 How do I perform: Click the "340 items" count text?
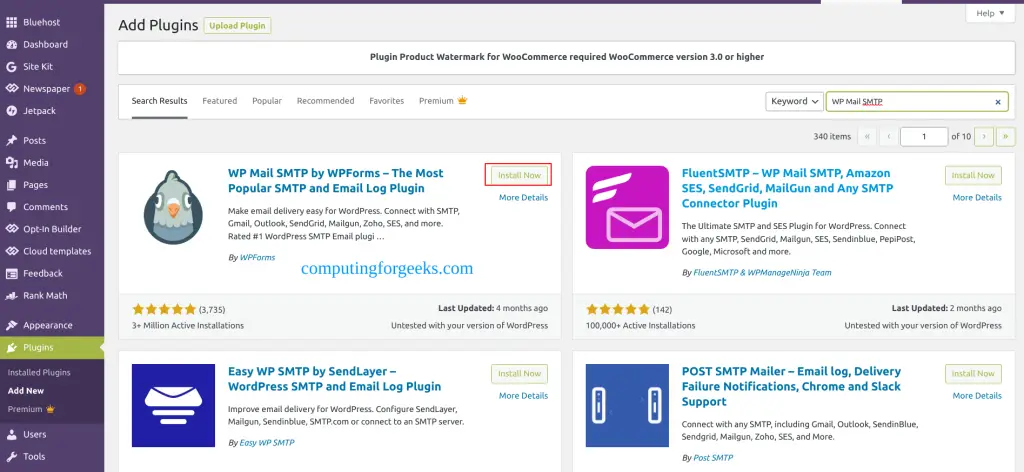click(x=832, y=136)
